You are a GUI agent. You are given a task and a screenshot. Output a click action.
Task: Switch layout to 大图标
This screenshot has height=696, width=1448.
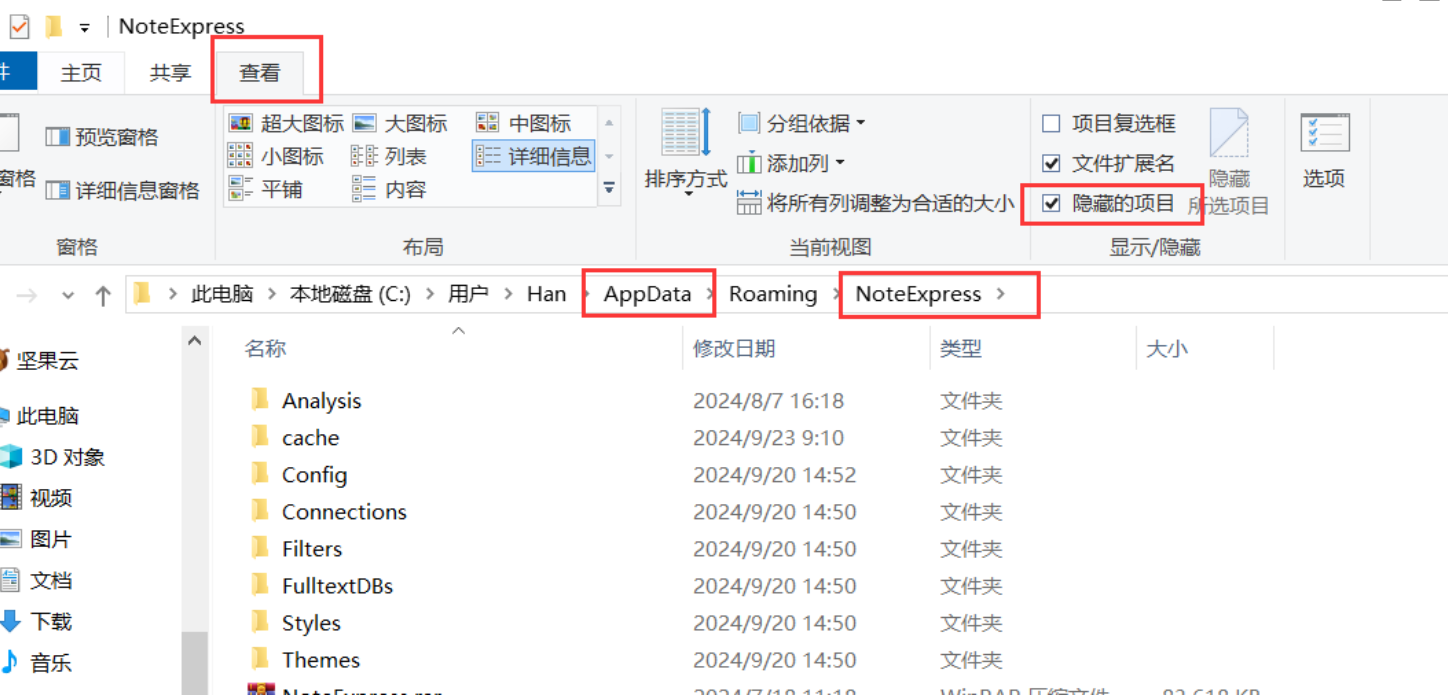tap(400, 123)
